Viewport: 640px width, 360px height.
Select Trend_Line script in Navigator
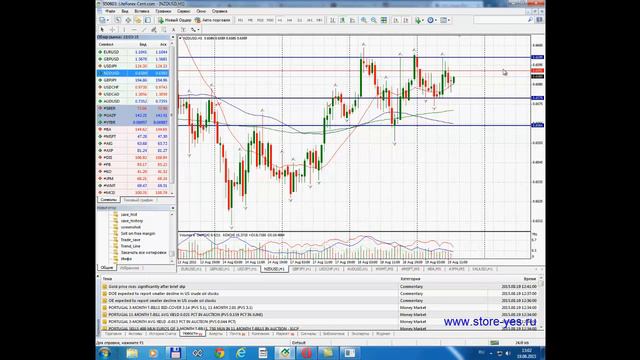pos(131,246)
